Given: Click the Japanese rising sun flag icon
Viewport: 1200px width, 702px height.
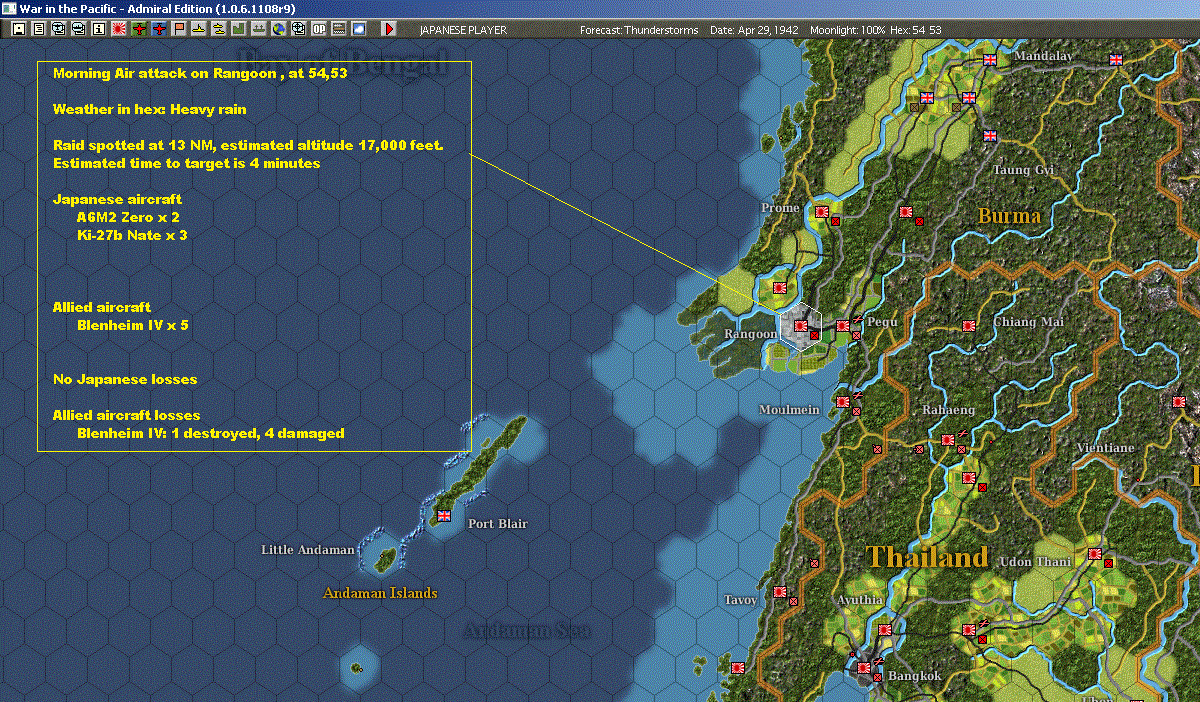Looking at the screenshot, I should pos(118,29).
